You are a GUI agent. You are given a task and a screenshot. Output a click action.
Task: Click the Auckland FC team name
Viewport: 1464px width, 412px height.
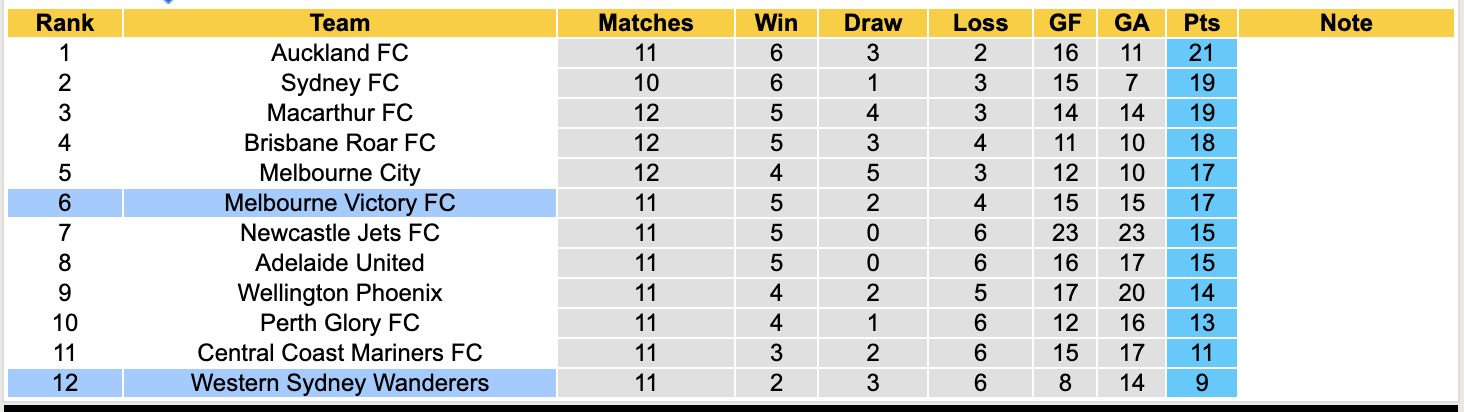coord(340,53)
